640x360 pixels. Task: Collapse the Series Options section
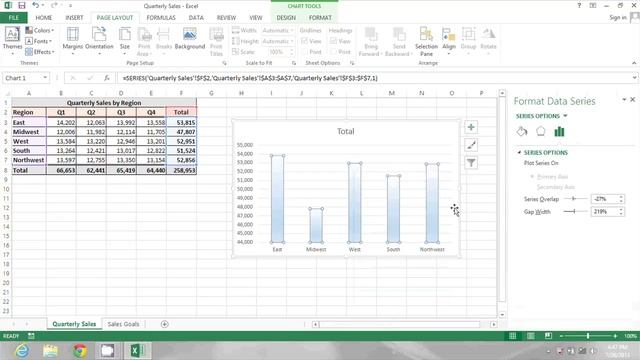(x=519, y=152)
